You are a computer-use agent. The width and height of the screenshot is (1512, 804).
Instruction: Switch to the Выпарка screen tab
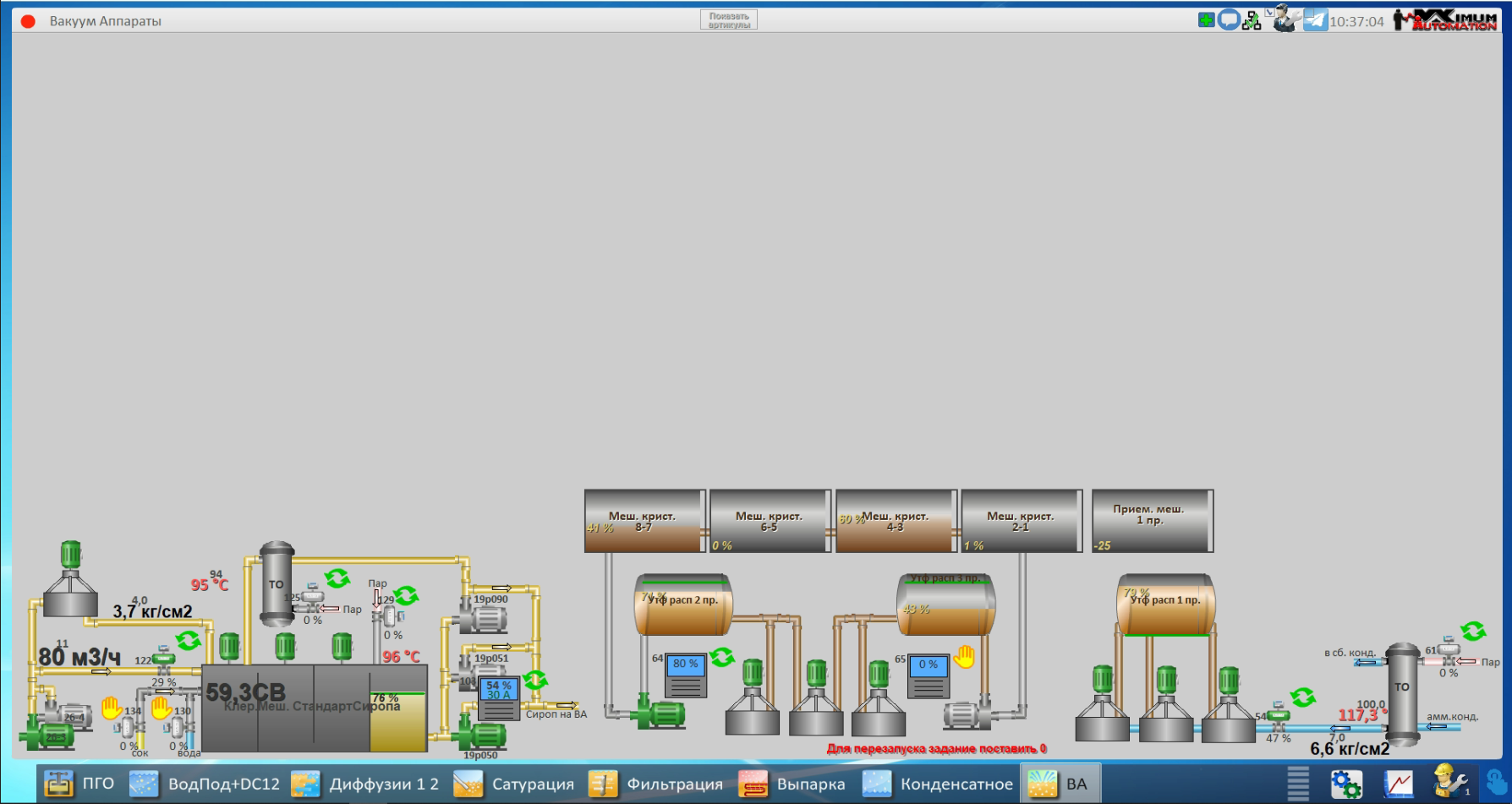pyautogui.click(x=792, y=784)
